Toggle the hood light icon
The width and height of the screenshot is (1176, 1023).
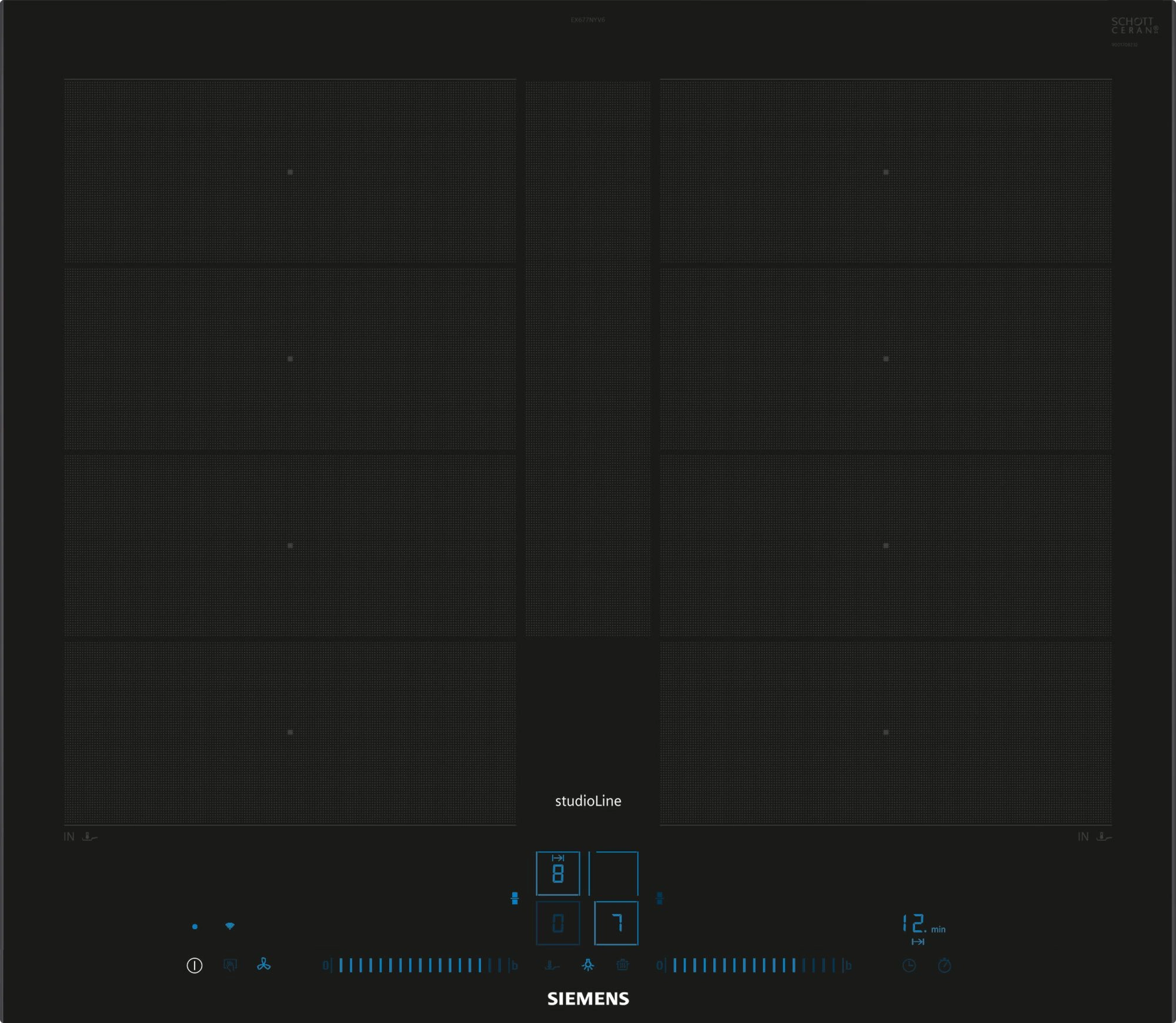coord(587,965)
